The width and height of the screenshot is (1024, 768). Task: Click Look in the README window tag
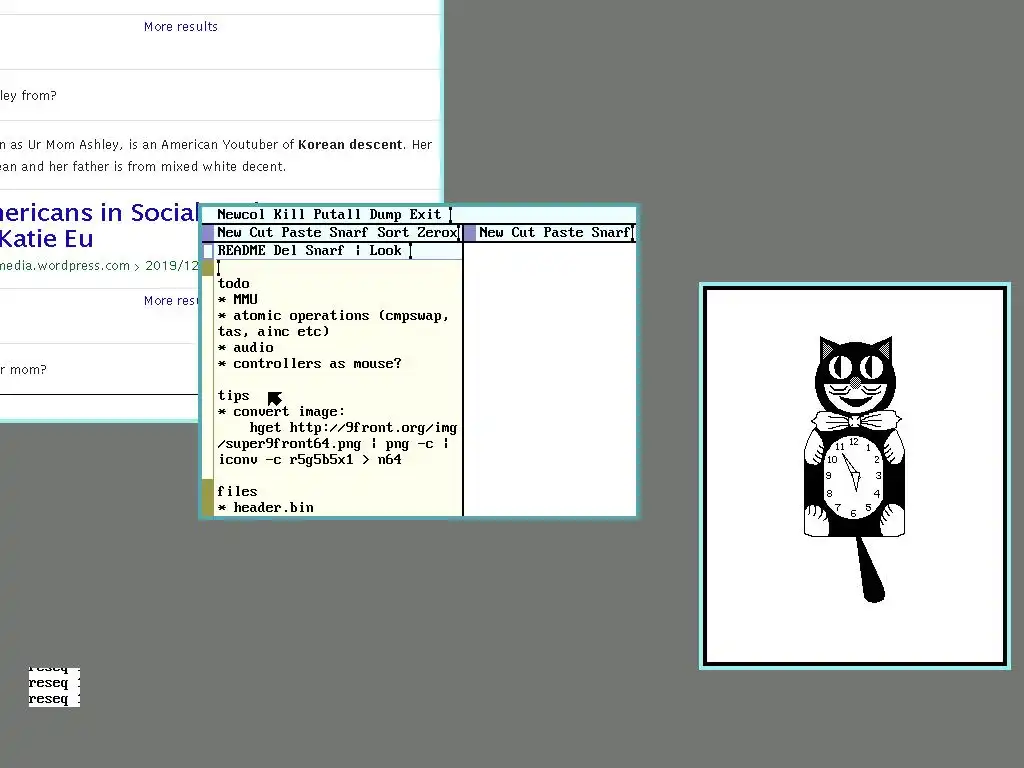385,251
